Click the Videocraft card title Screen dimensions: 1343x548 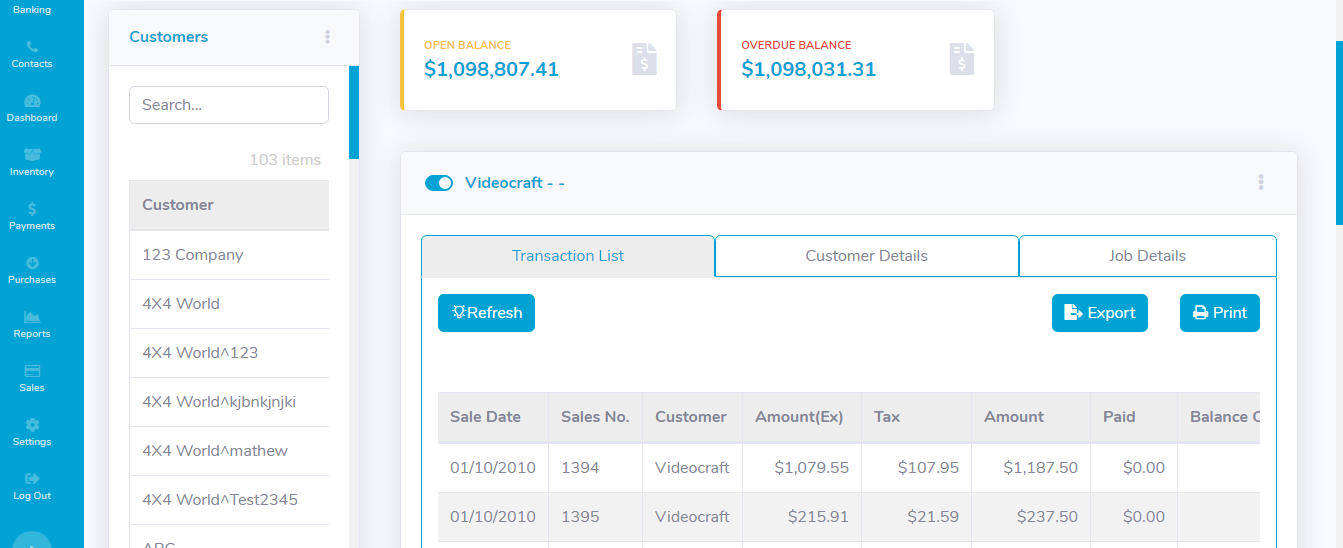click(x=515, y=183)
